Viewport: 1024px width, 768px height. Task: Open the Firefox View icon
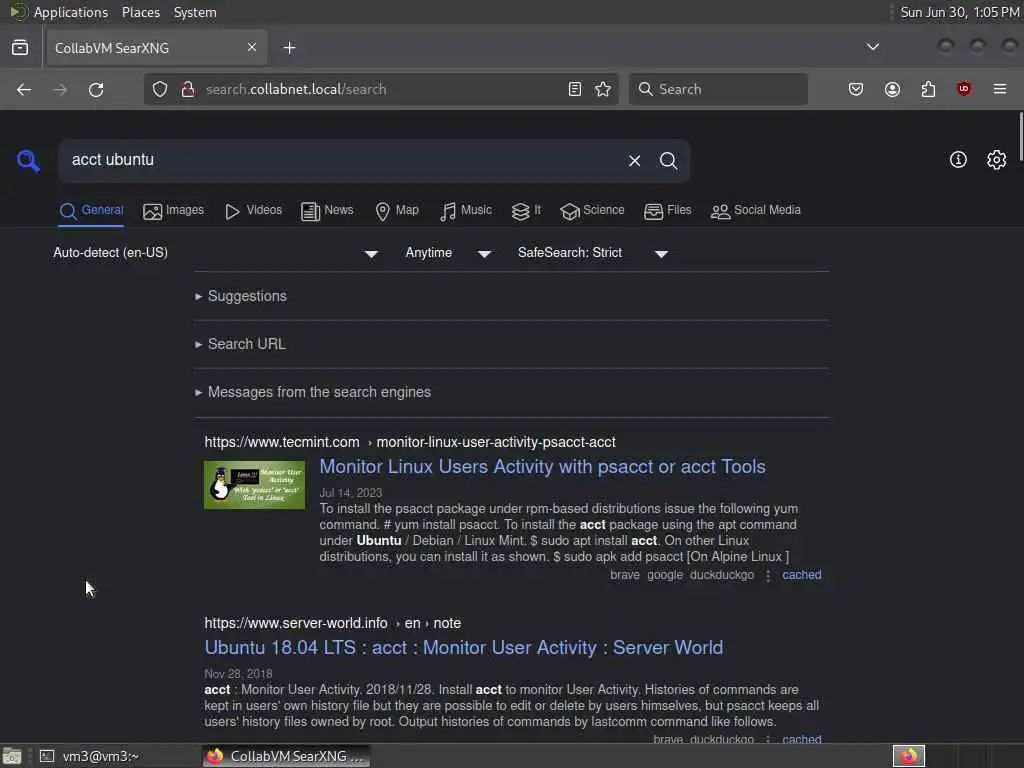[x=20, y=48]
